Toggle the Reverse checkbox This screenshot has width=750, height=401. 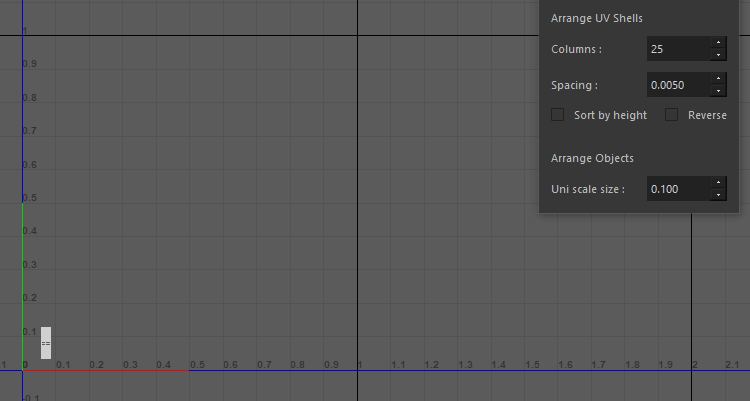click(x=672, y=115)
